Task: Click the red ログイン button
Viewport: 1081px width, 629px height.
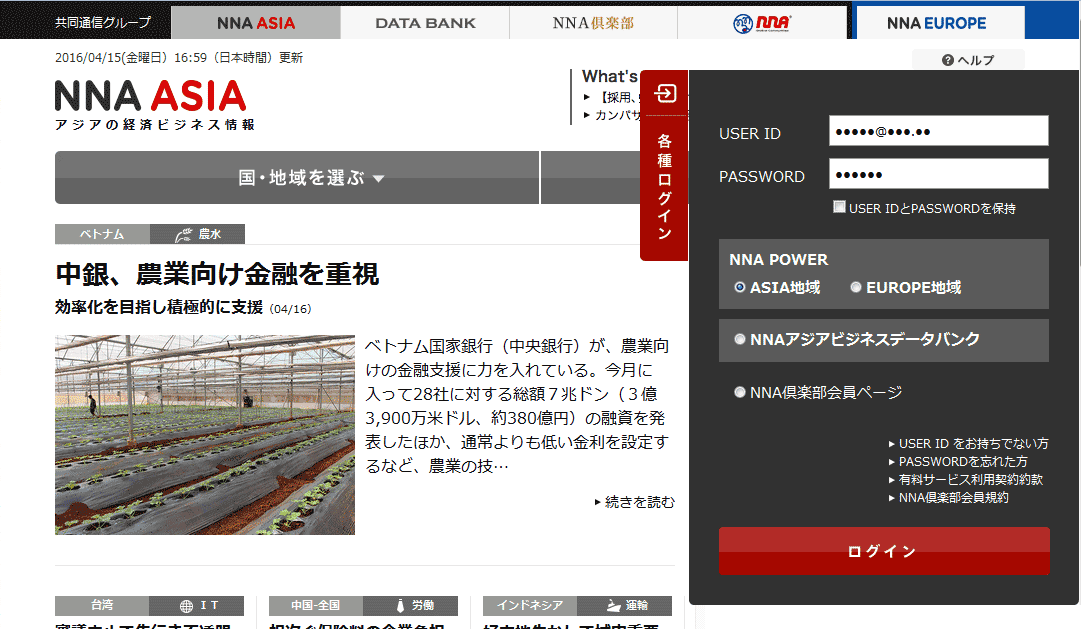Action: point(884,551)
